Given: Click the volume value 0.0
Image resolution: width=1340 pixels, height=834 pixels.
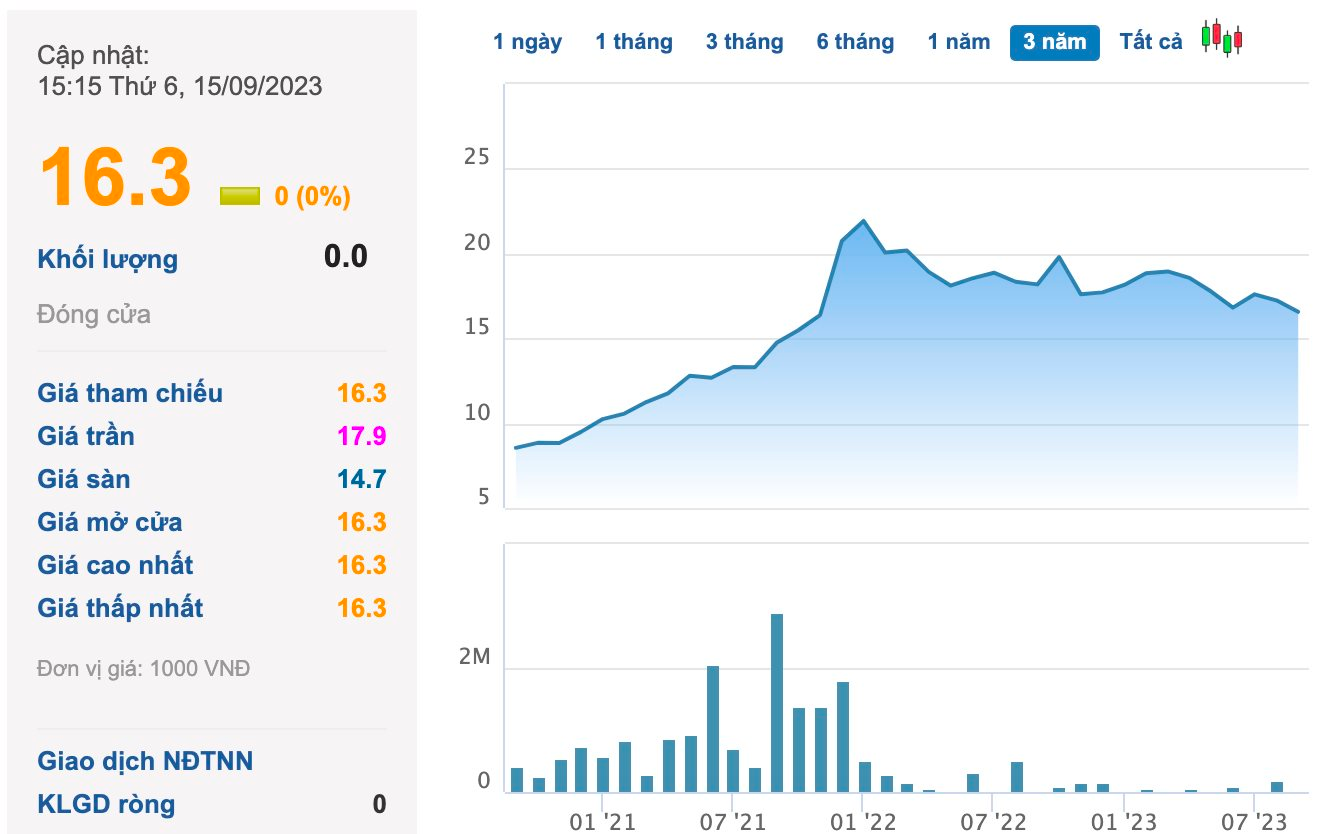Looking at the screenshot, I should click(346, 257).
